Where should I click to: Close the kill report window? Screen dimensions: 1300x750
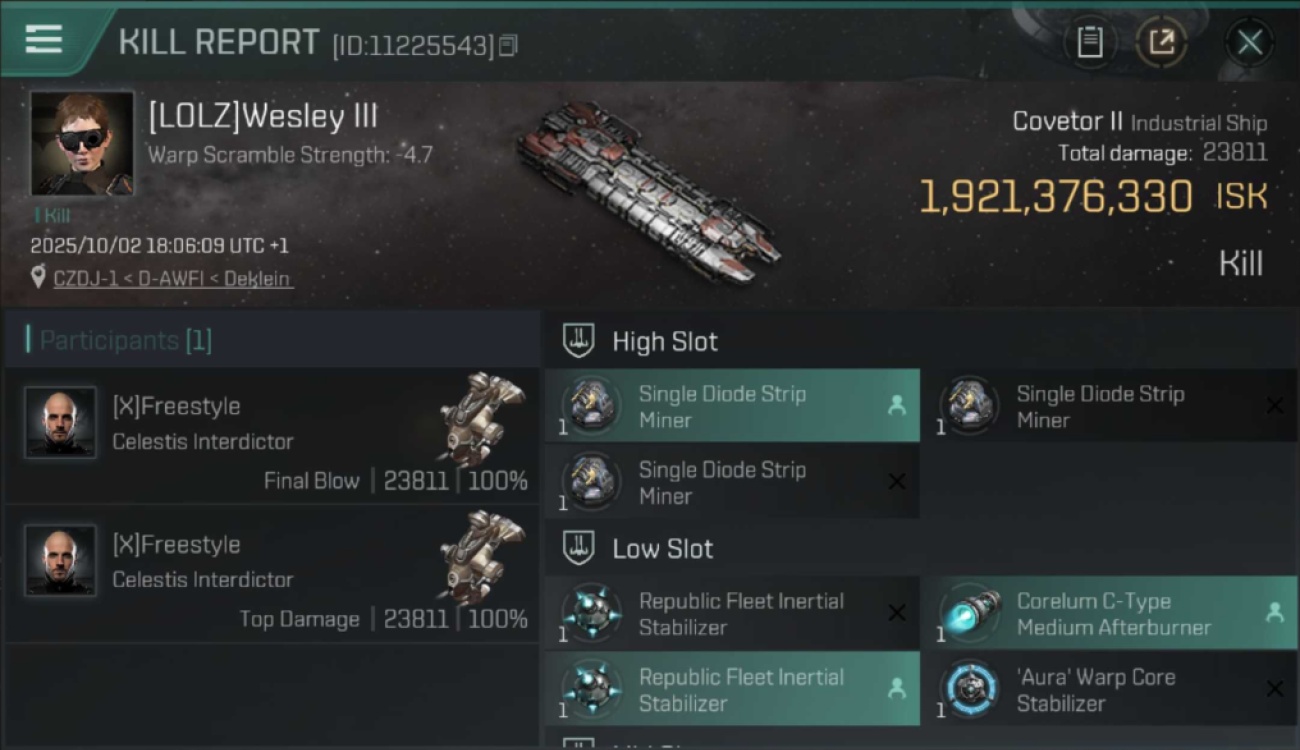(1249, 42)
